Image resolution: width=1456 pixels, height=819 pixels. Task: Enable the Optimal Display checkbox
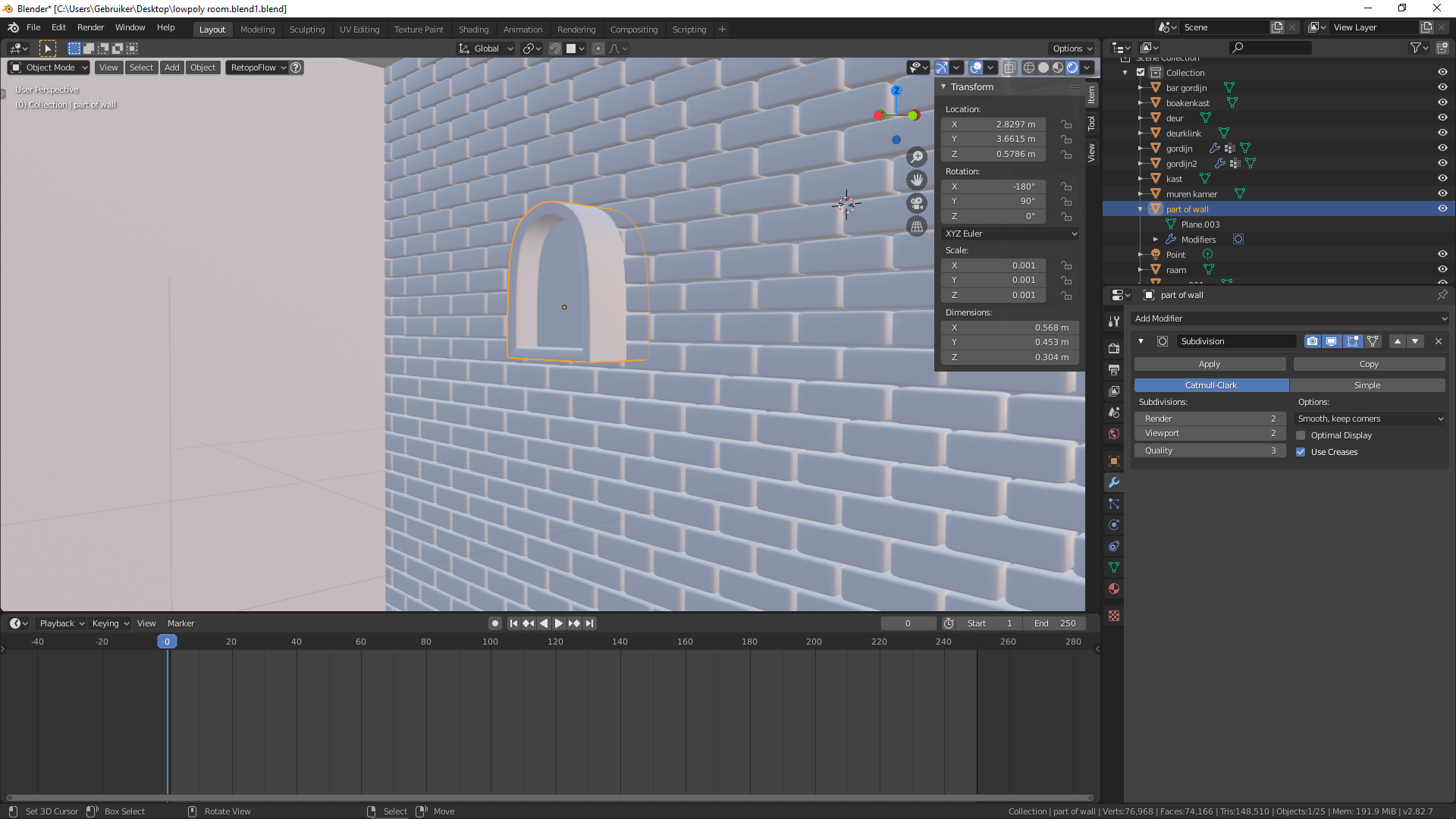click(1301, 435)
